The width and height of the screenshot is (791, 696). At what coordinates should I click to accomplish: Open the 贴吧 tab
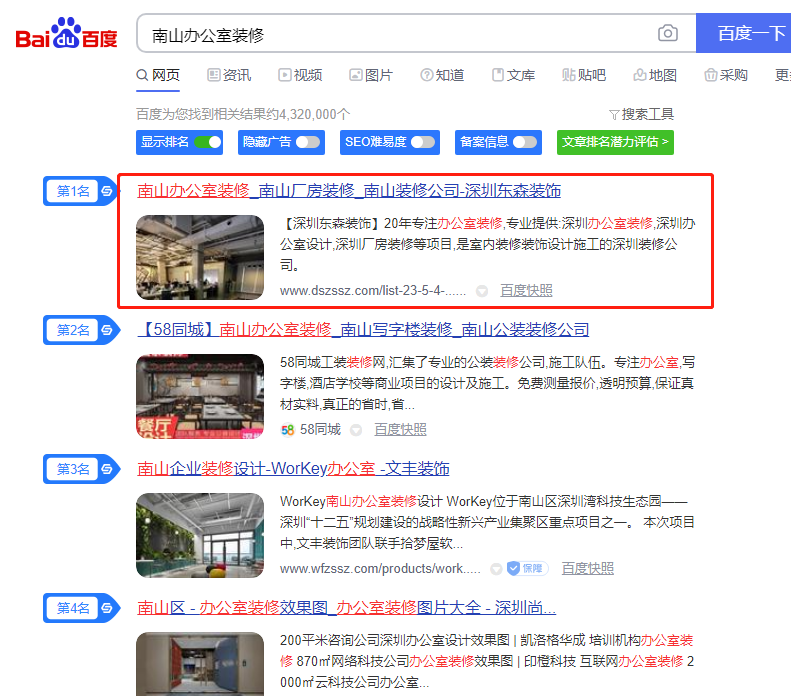coord(584,76)
